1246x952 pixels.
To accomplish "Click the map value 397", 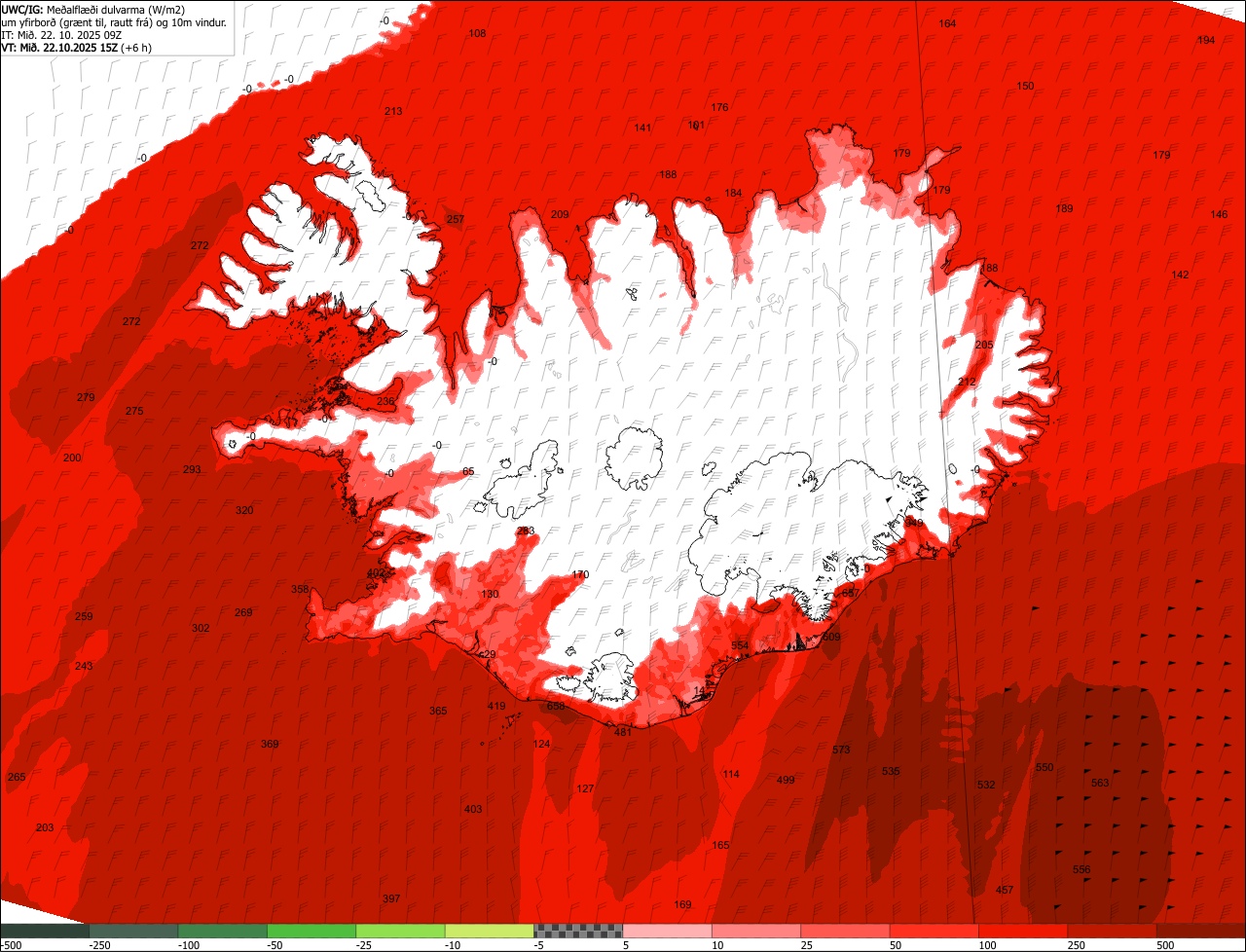I will point(391,897).
